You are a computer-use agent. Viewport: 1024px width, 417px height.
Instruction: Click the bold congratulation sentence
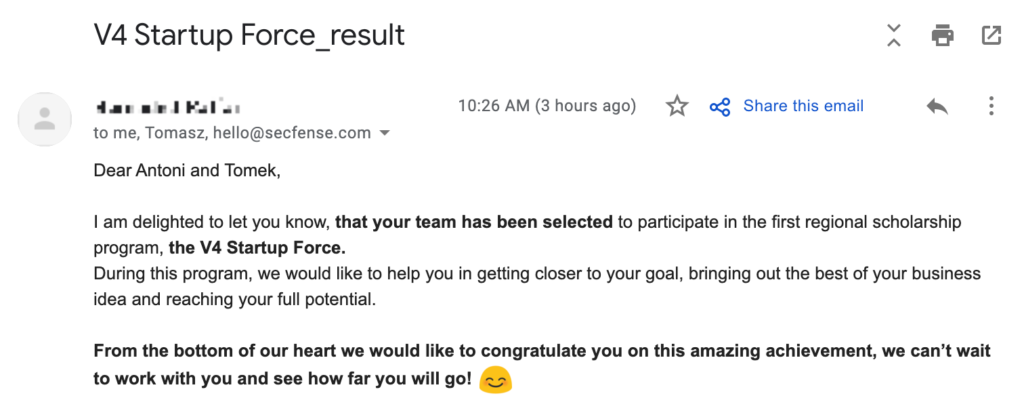pyautogui.click(x=543, y=365)
